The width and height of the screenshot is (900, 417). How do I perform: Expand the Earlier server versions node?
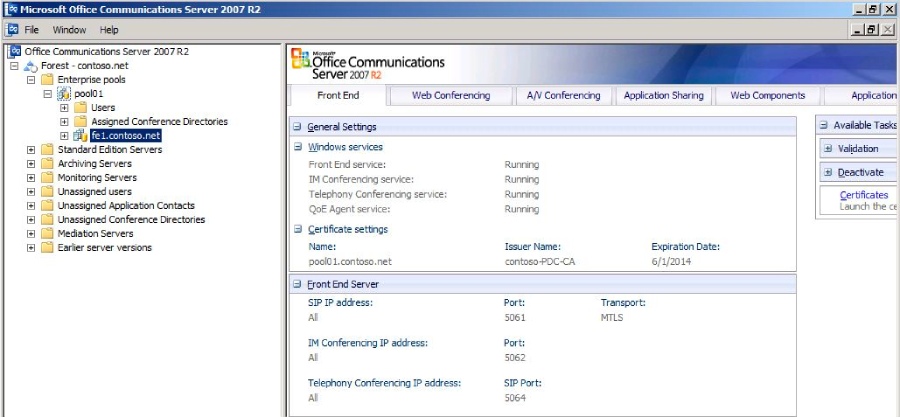click(31, 248)
